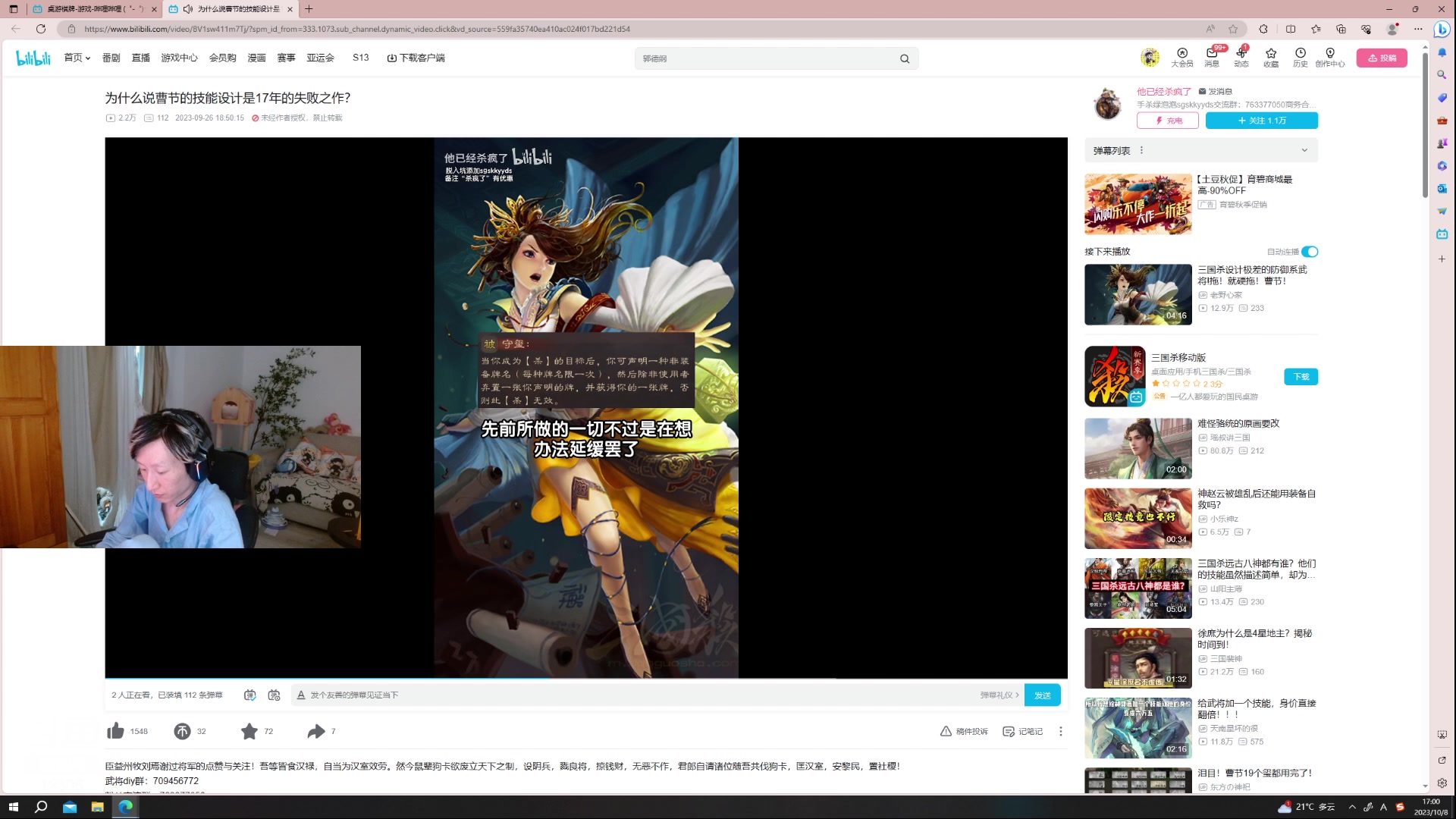Open thumbnail for 三国杀远古八神都有谁 video
Screen dimensions: 1456x819
pyautogui.click(x=1137, y=588)
